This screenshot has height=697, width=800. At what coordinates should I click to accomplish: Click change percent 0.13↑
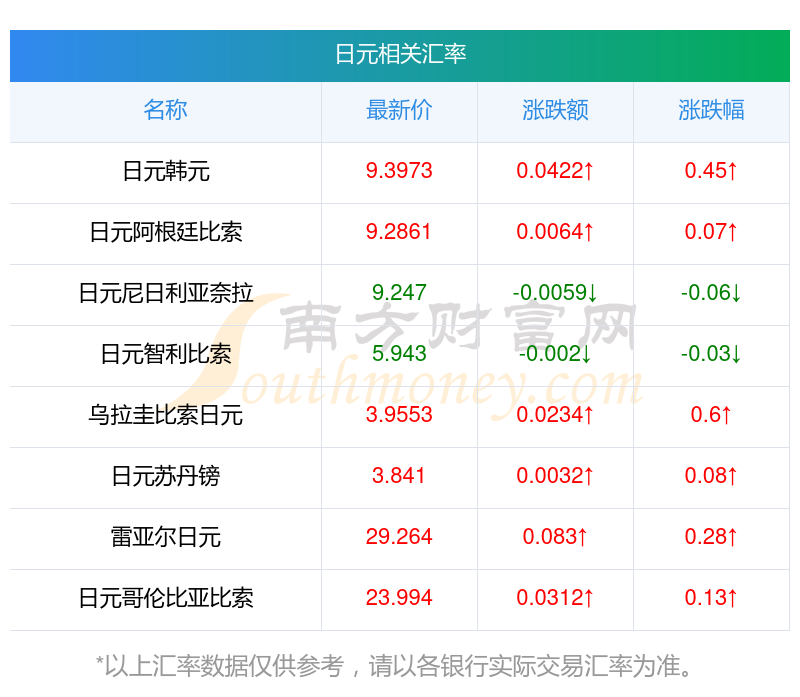[x=711, y=598]
